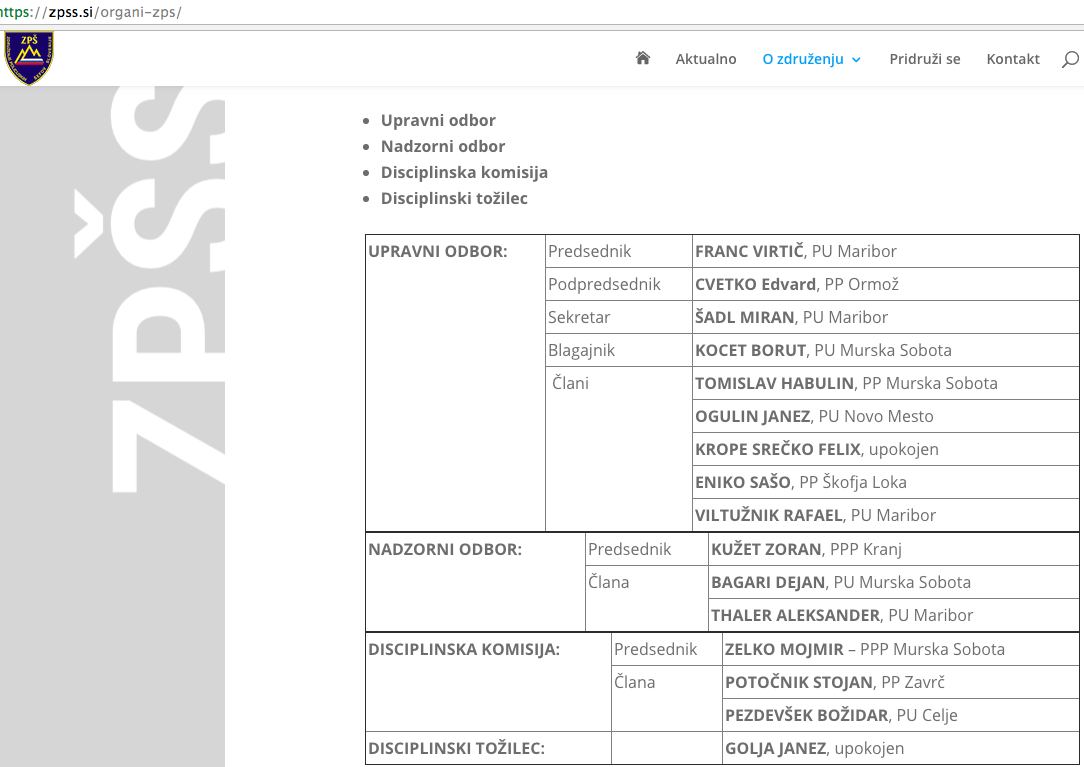Select ENIKO SAŠO, PP Škofja Loka cell
This screenshot has height=767, width=1084.
[886, 482]
